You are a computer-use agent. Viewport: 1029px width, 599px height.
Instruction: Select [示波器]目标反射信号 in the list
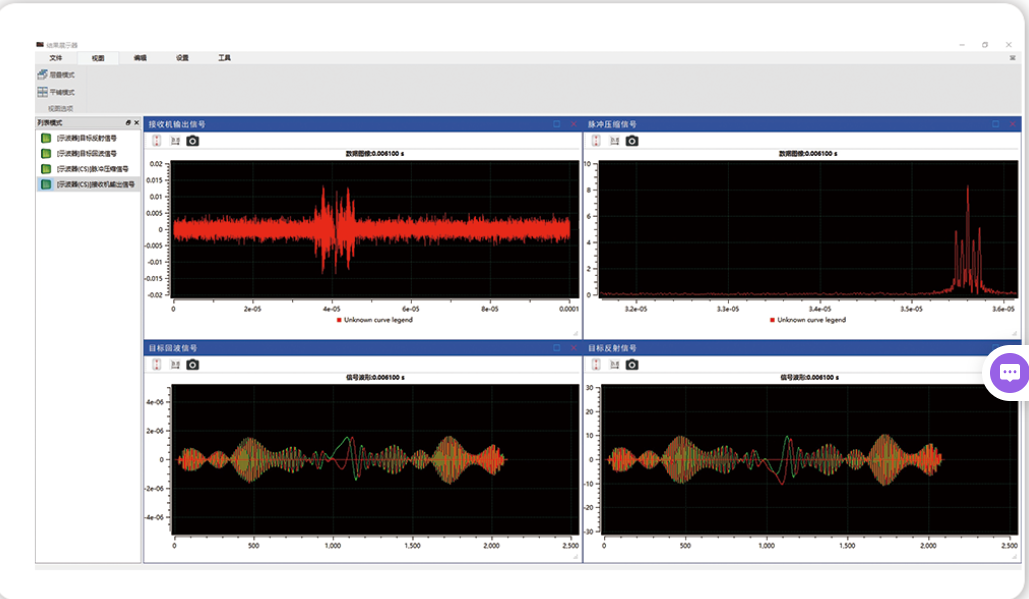tap(88, 138)
